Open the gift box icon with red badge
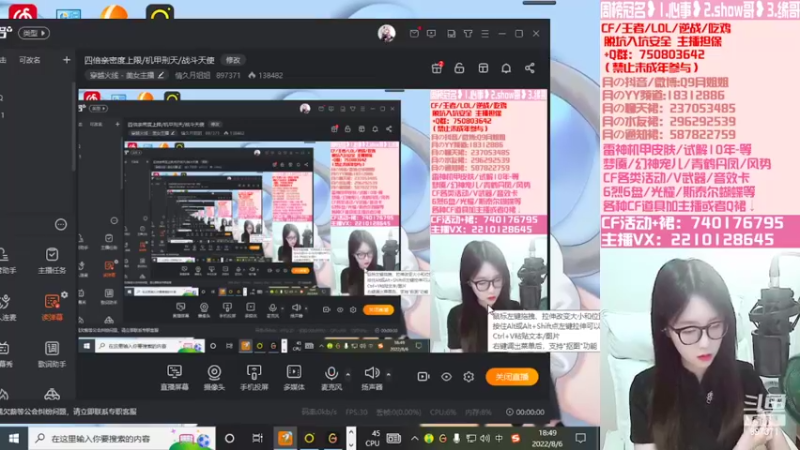This screenshot has width=800, height=450. (437, 68)
